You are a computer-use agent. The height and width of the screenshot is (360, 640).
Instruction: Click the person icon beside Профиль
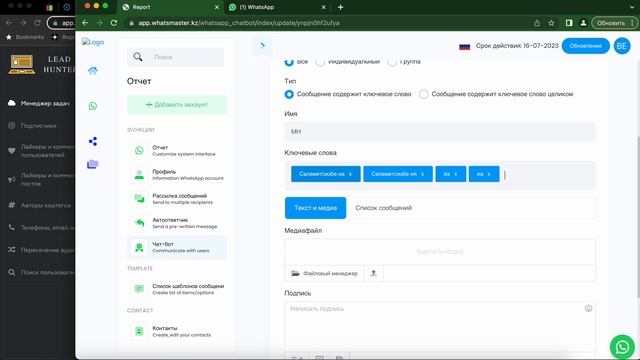(139, 175)
